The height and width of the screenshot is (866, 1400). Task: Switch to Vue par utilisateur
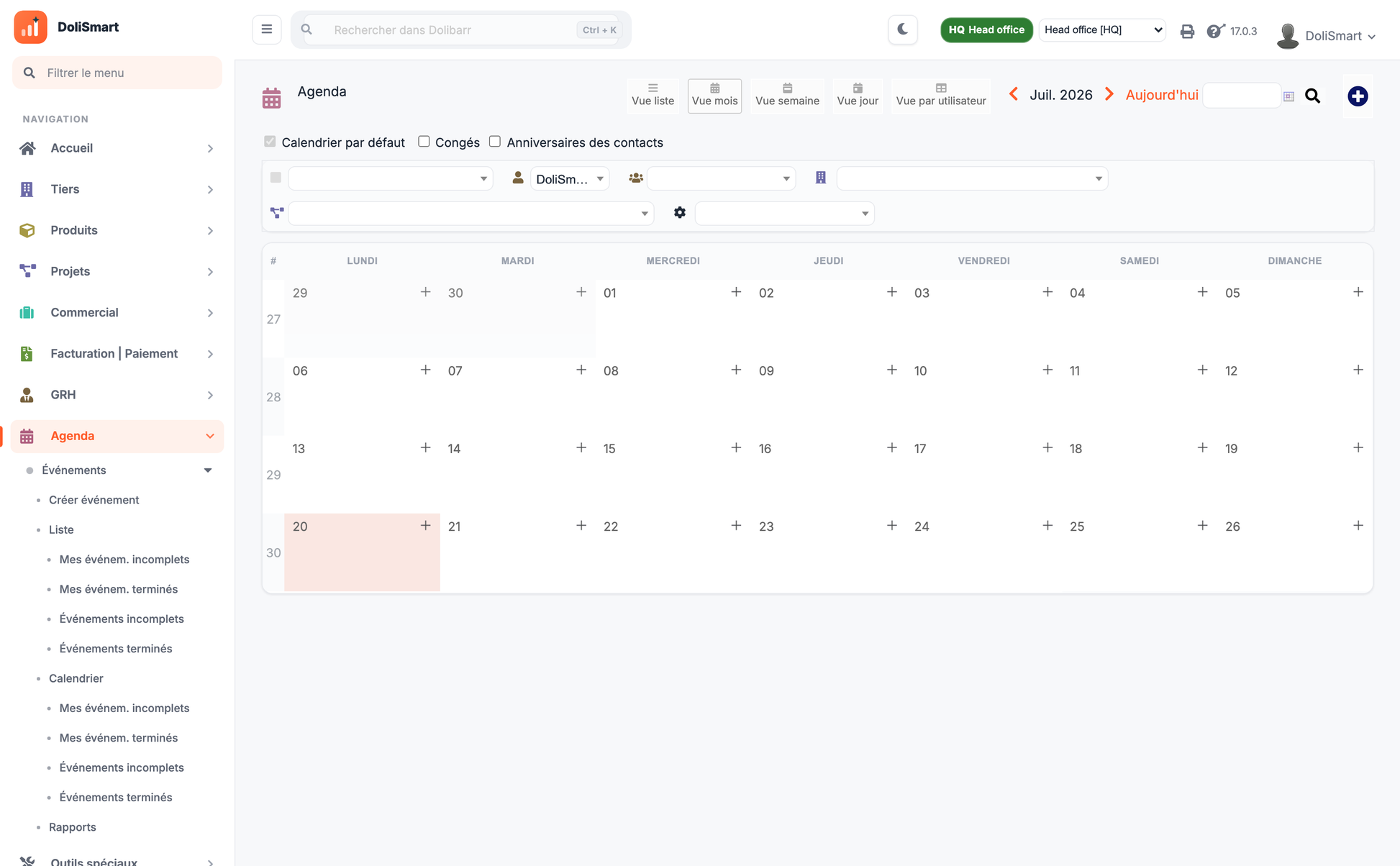(941, 95)
